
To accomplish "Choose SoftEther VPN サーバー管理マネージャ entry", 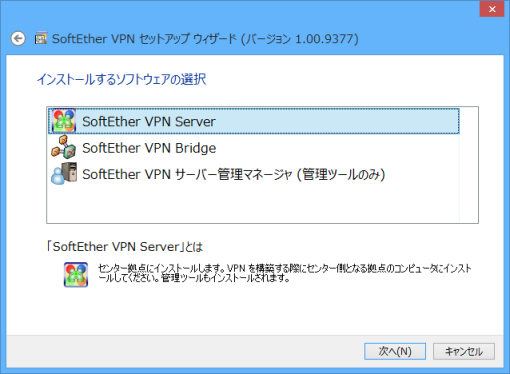I will point(234,174).
